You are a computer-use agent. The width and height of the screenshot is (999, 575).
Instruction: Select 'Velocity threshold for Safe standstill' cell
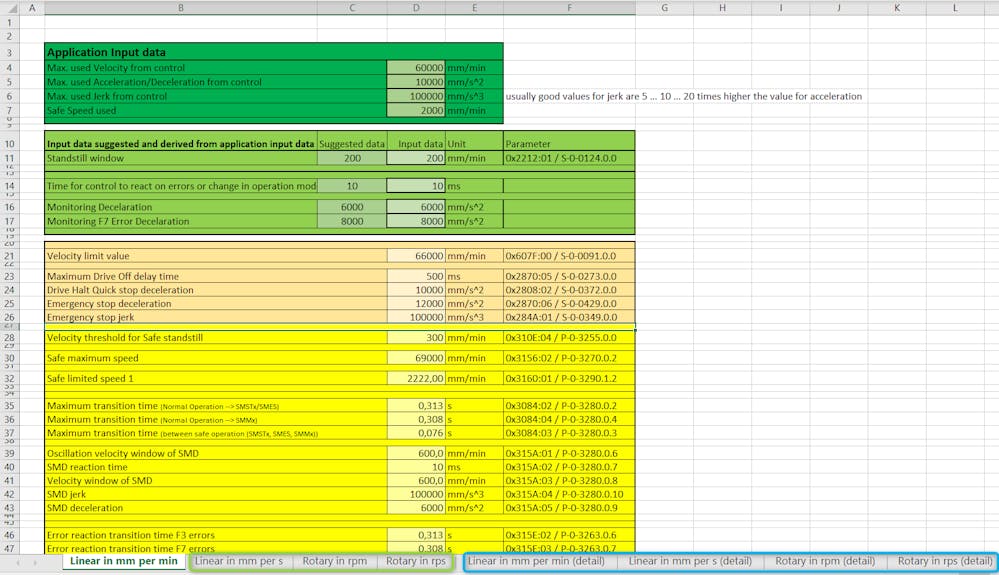click(216, 337)
